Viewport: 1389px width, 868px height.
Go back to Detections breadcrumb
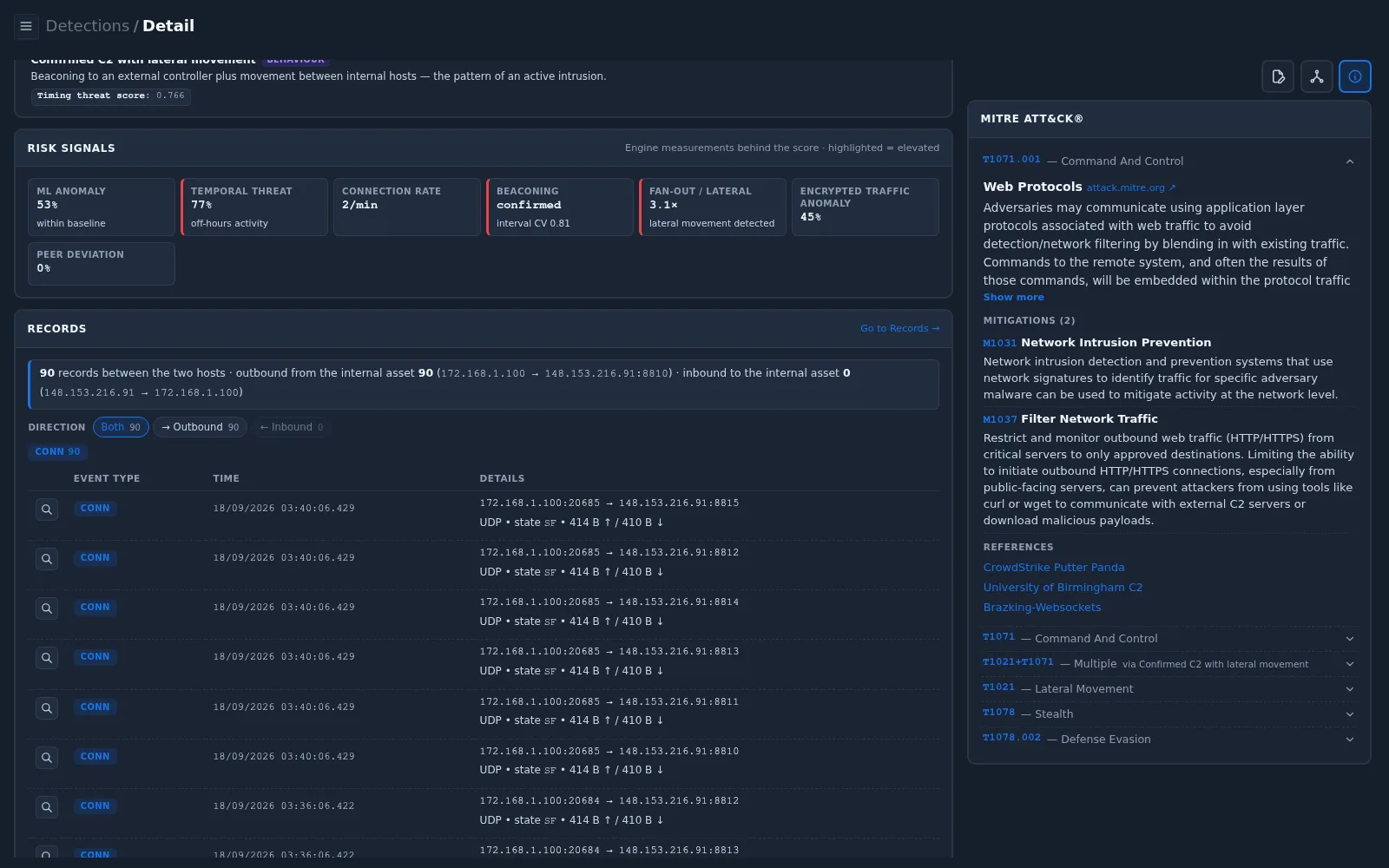pyautogui.click(x=87, y=26)
